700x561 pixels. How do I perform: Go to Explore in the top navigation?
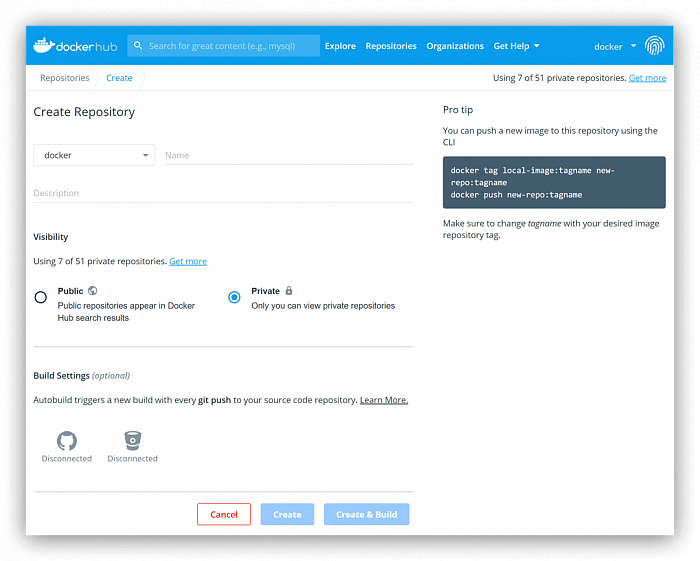click(340, 46)
